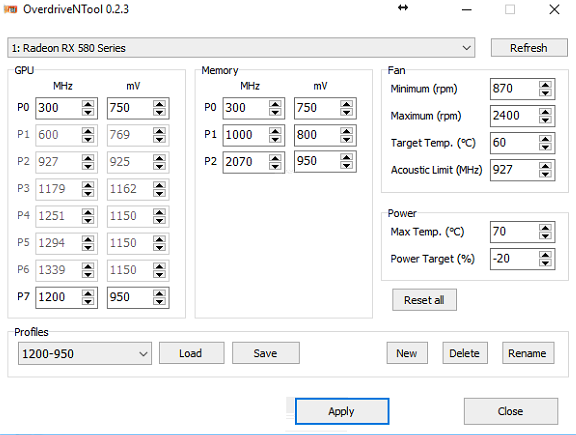Viewport: 576px width, 435px height.
Task: Click the Close button at bottom
Action: click(x=511, y=411)
